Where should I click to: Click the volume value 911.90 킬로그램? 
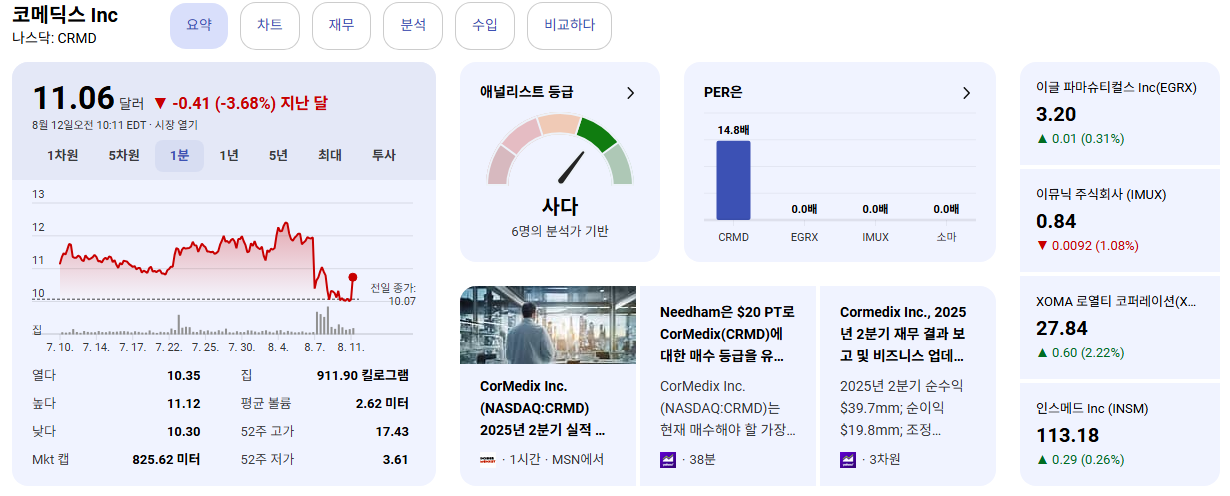point(363,375)
